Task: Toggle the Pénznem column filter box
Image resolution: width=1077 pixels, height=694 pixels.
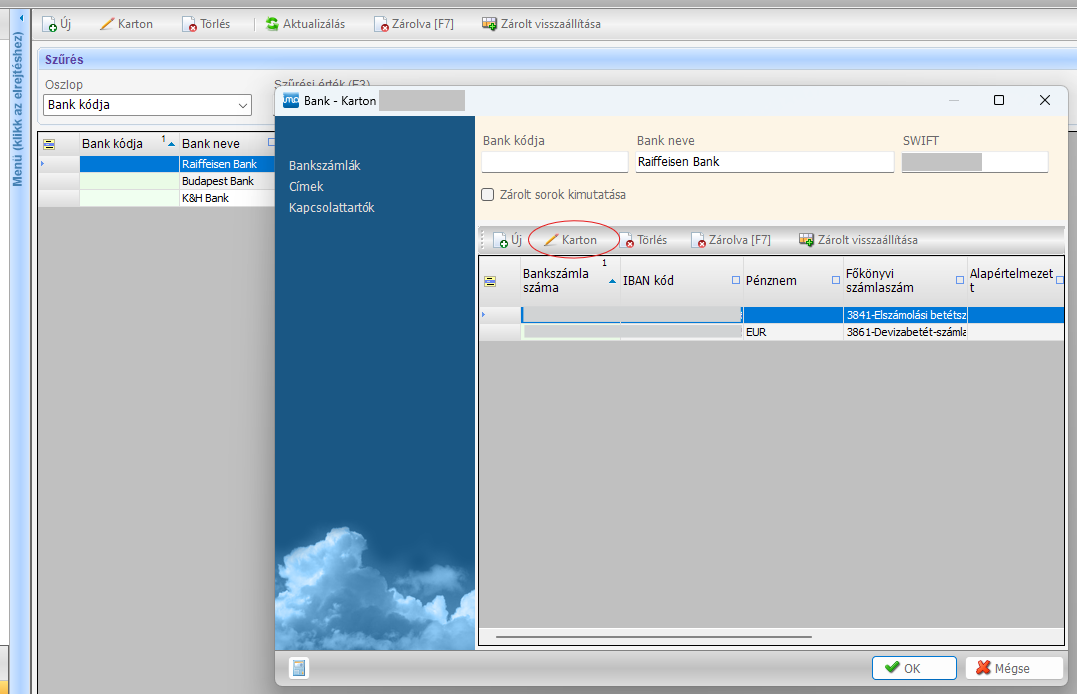Action: [x=835, y=281]
